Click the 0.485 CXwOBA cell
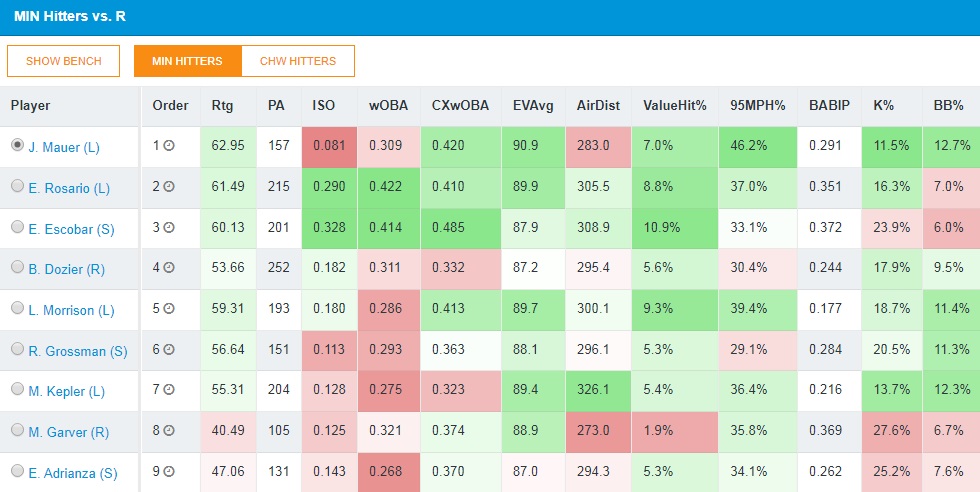 [461, 229]
